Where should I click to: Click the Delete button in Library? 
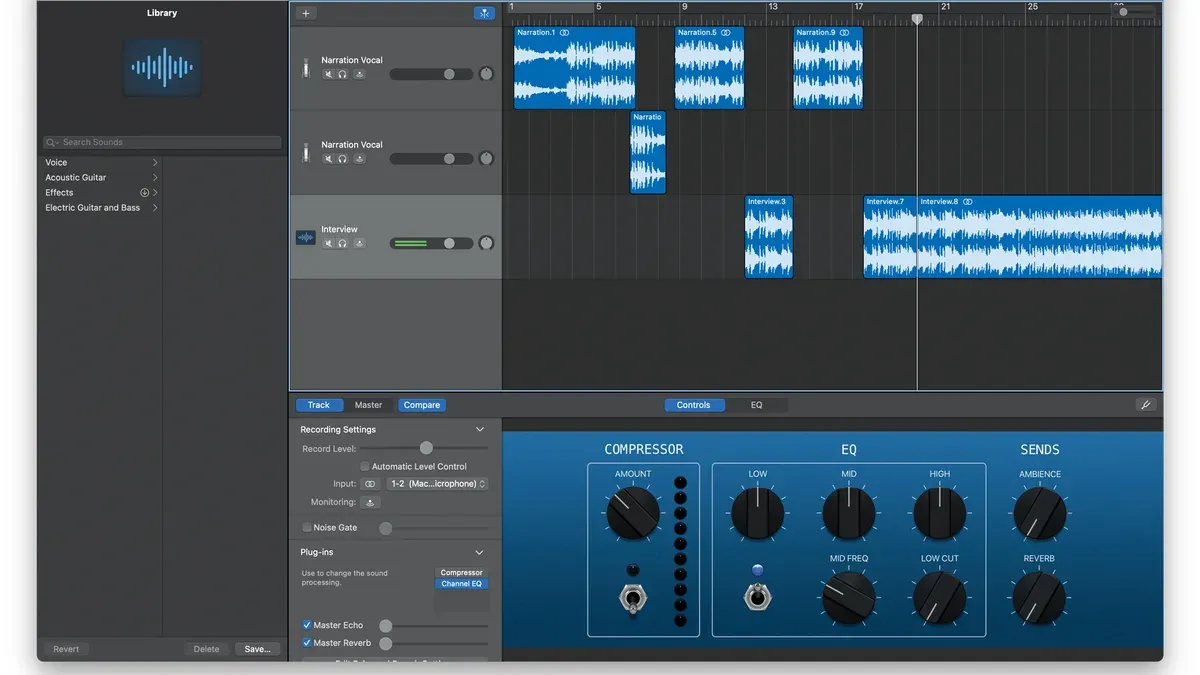tap(207, 649)
